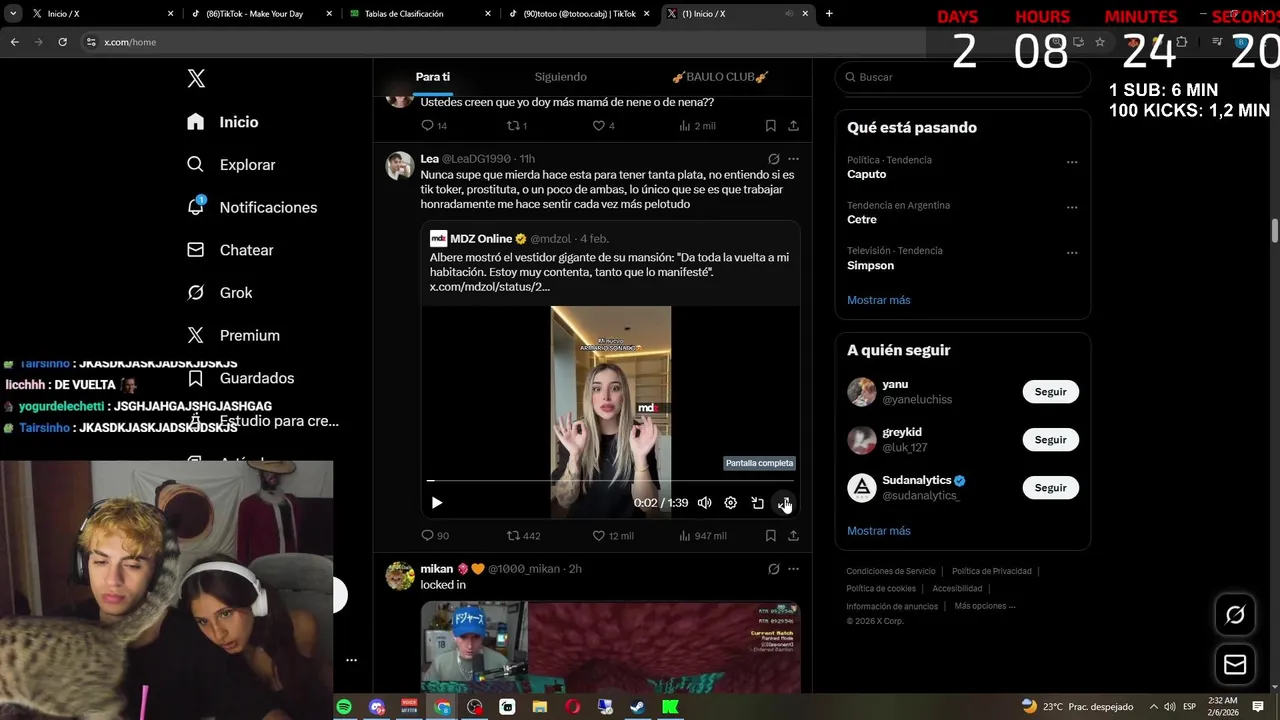The width and height of the screenshot is (1280, 720).
Task: Switch to the Siguiendo tab
Action: point(560,77)
